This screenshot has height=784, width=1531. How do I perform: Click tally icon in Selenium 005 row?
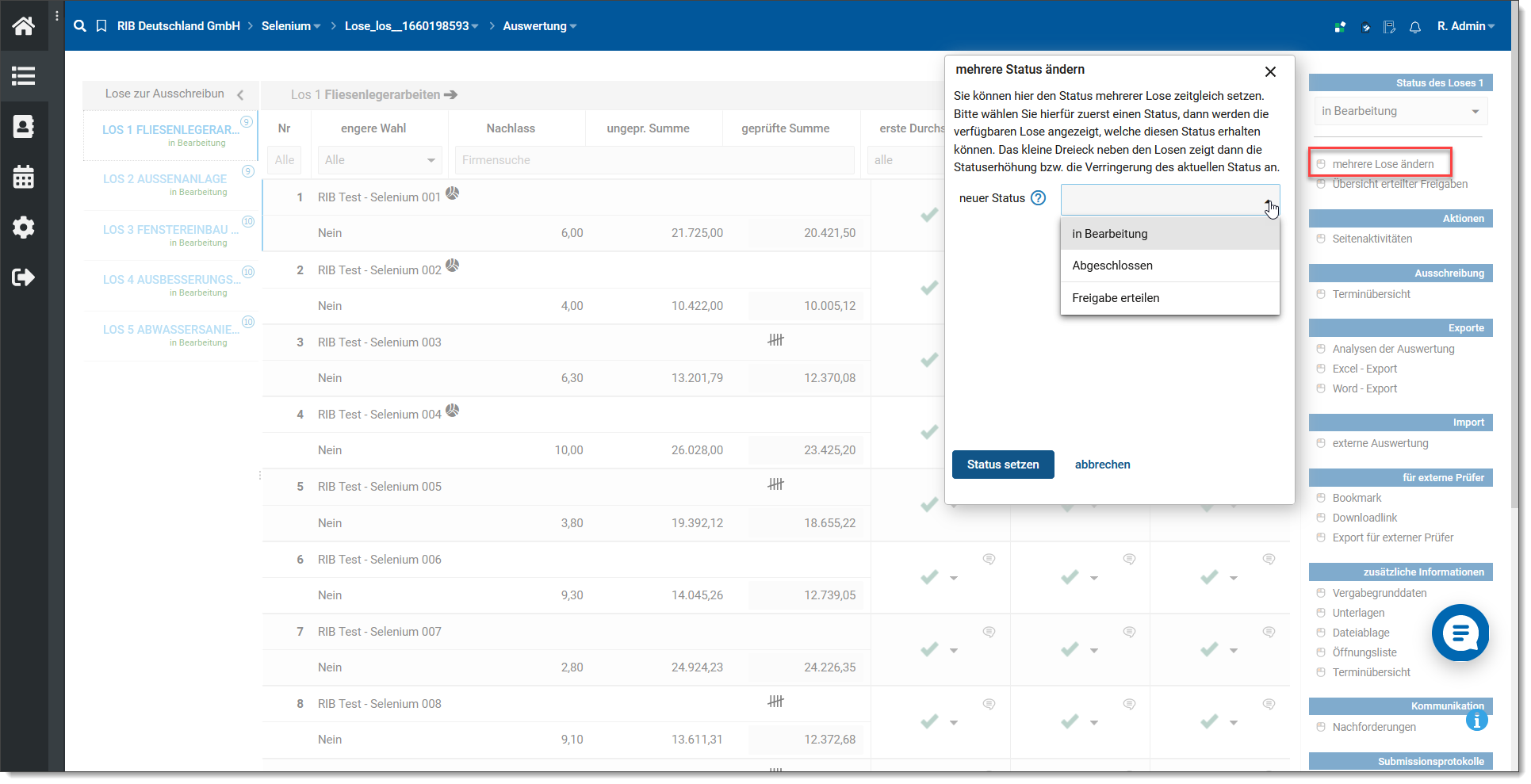[775, 484]
